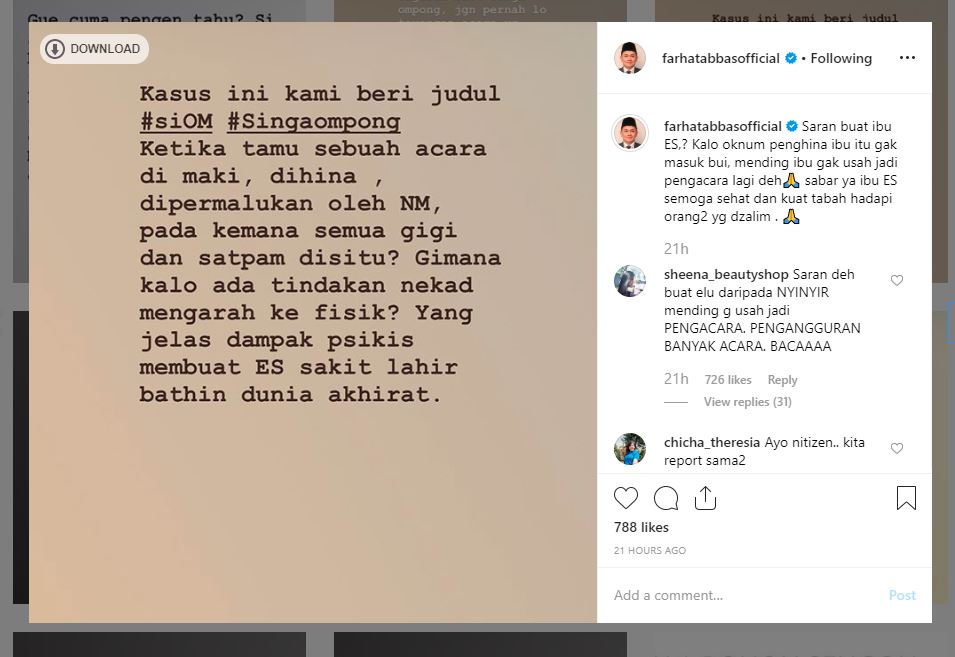Save post with bookmark icon

(x=906, y=497)
